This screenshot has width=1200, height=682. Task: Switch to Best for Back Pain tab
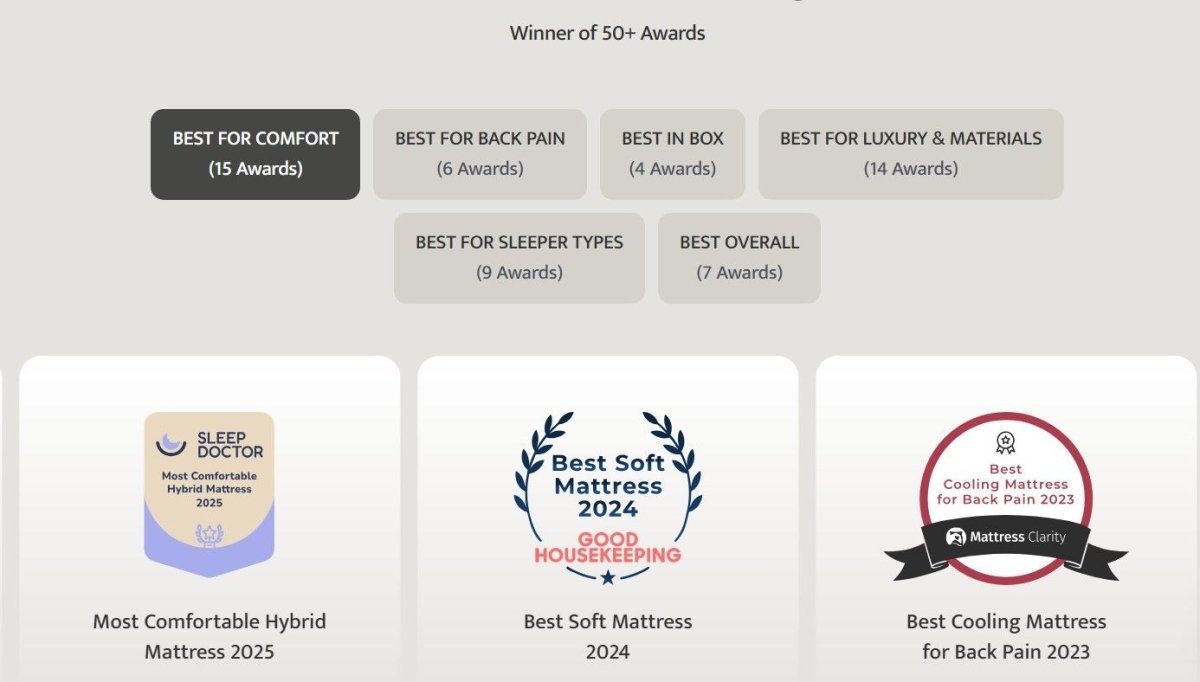480,154
